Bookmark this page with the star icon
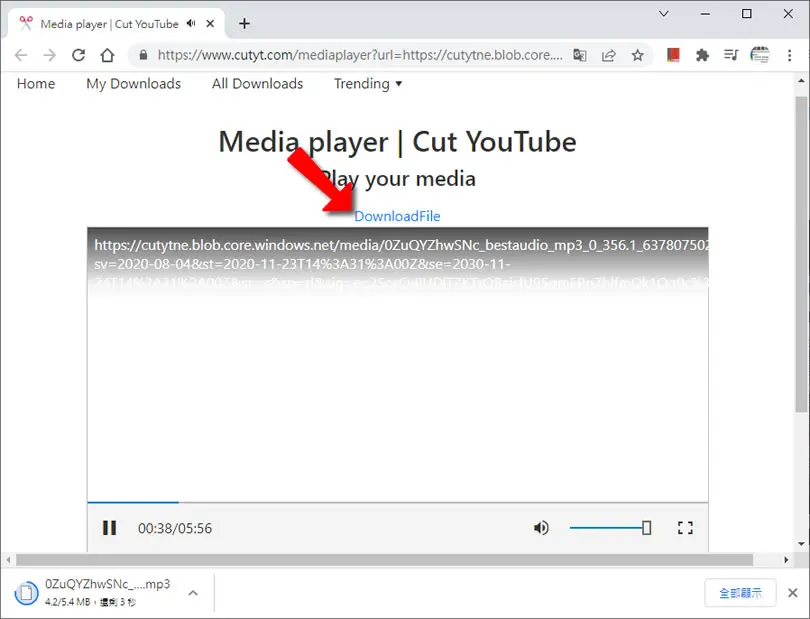 coord(637,55)
